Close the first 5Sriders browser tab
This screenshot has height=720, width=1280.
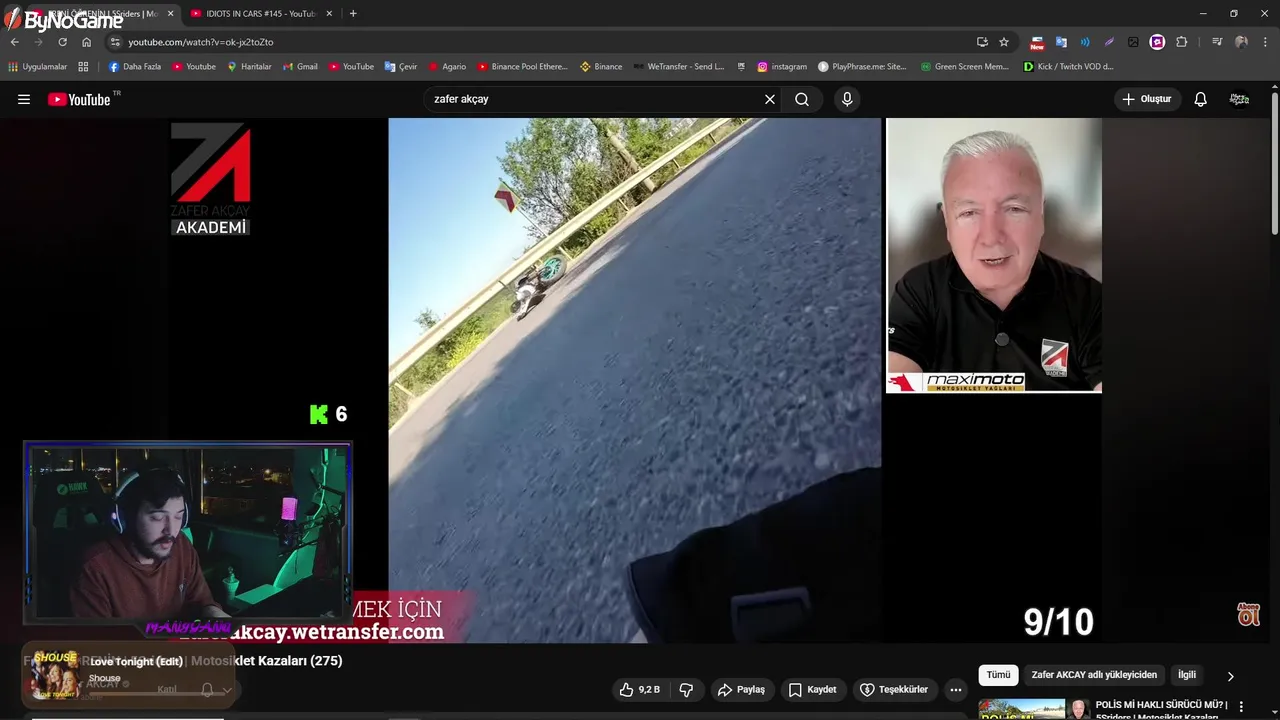coord(170,13)
